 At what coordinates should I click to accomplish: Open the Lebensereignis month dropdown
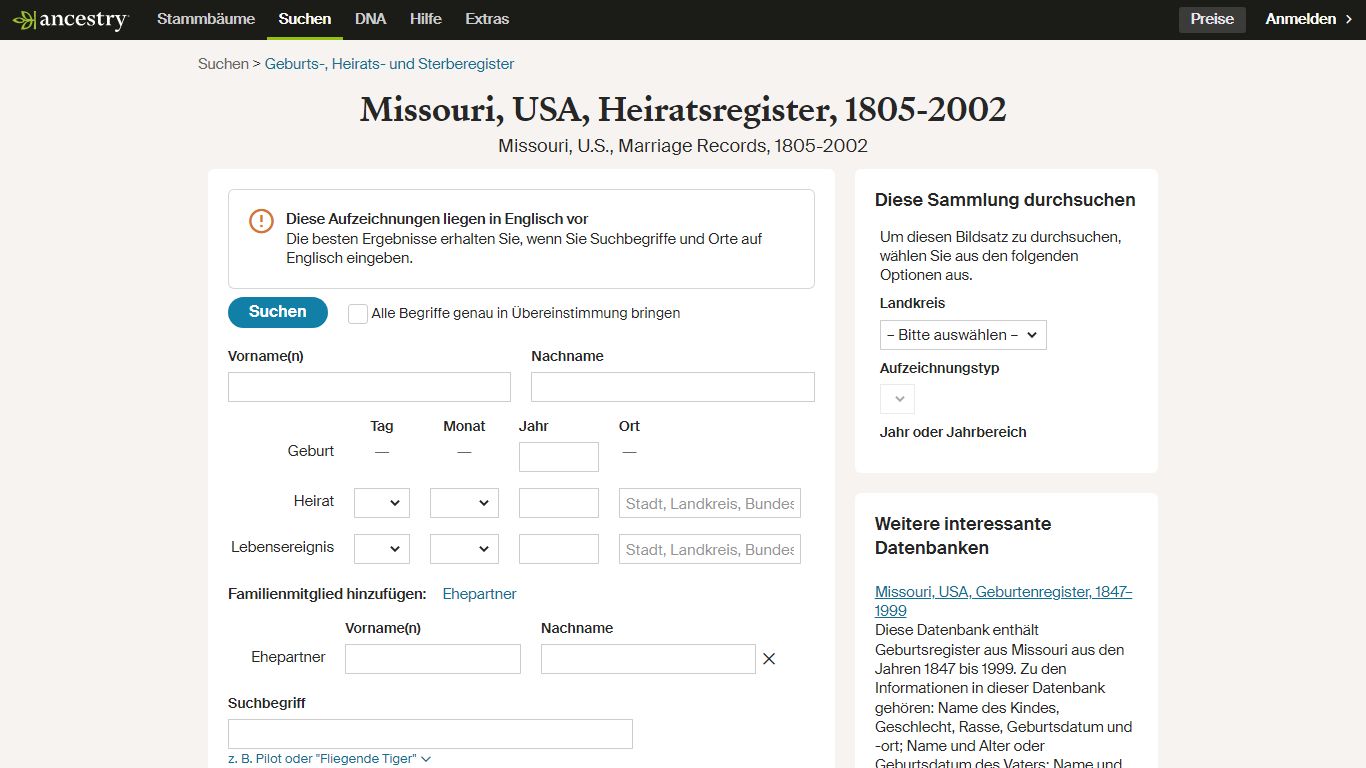tap(464, 549)
